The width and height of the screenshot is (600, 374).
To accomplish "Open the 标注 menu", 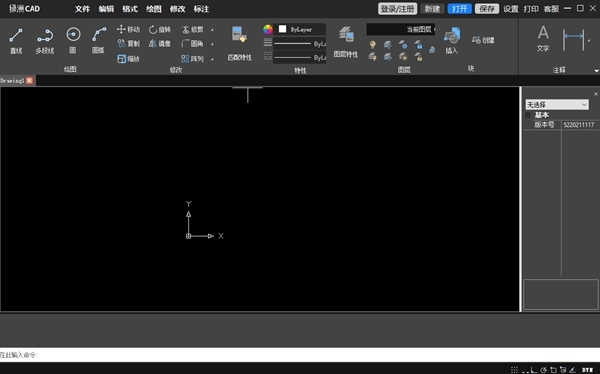I will 201,9.
